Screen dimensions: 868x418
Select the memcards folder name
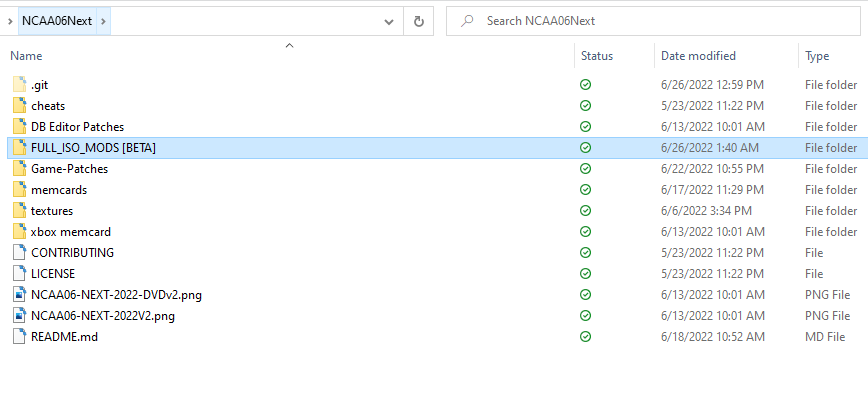click(x=59, y=190)
